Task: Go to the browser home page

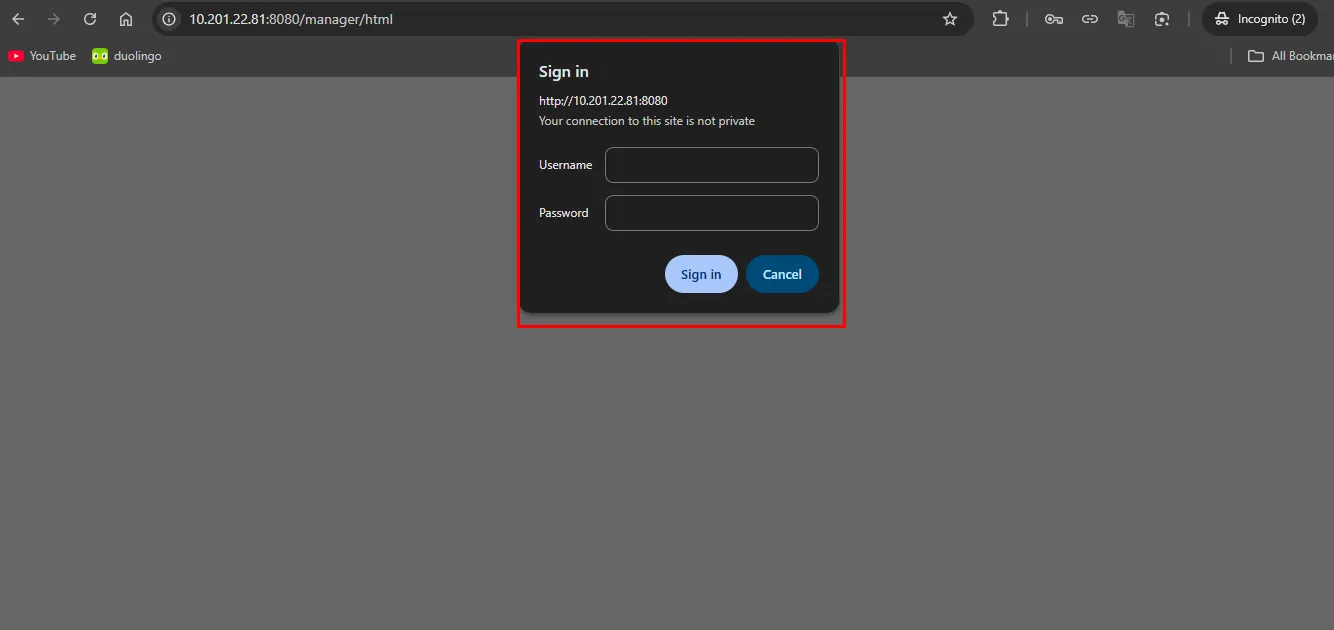Action: 126,19
